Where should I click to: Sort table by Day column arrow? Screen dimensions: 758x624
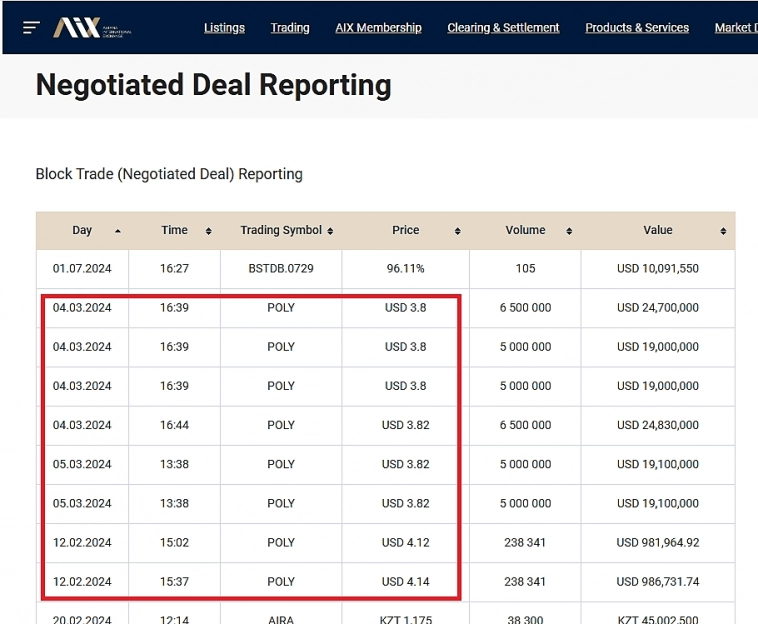(x=118, y=231)
